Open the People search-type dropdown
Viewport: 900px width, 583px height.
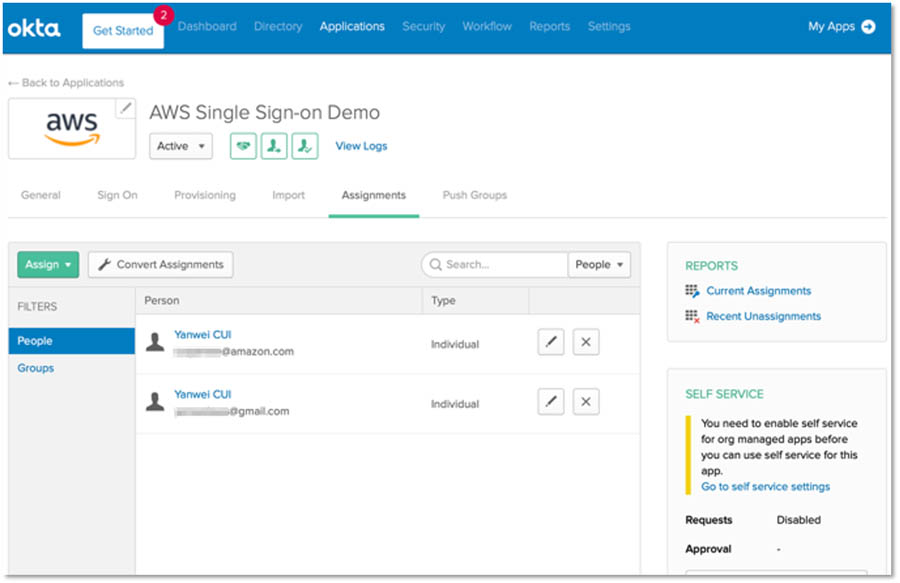point(599,265)
